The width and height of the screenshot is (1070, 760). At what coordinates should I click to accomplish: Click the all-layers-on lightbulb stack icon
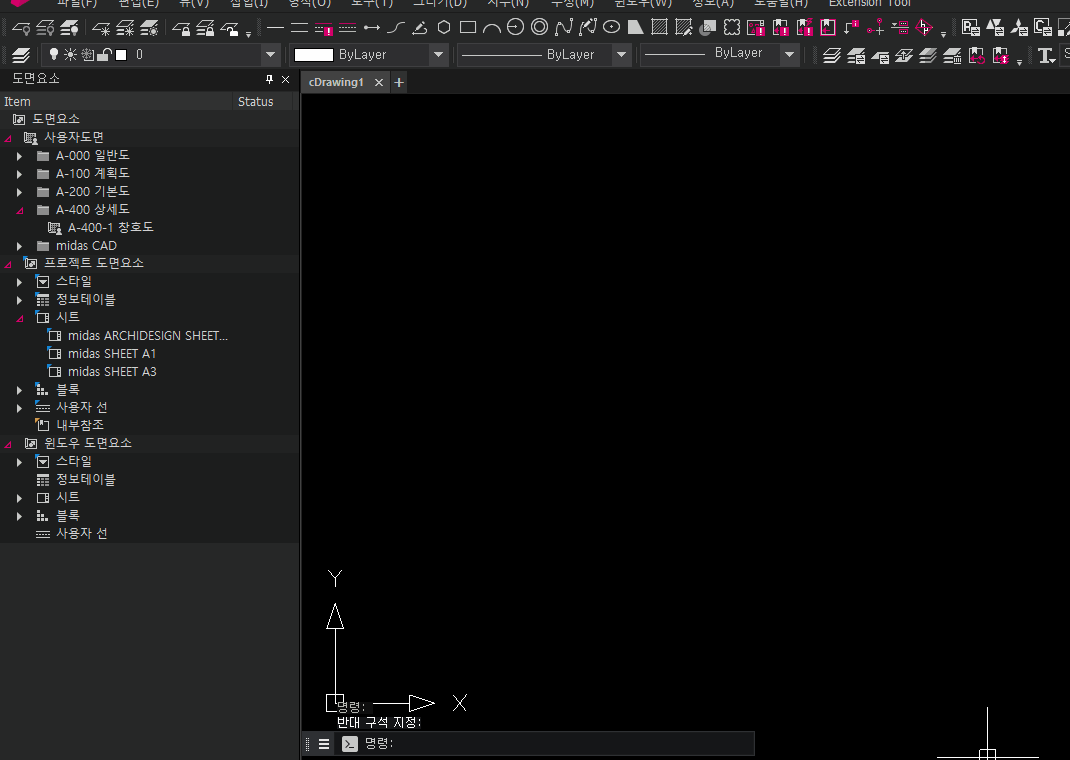coord(69,28)
